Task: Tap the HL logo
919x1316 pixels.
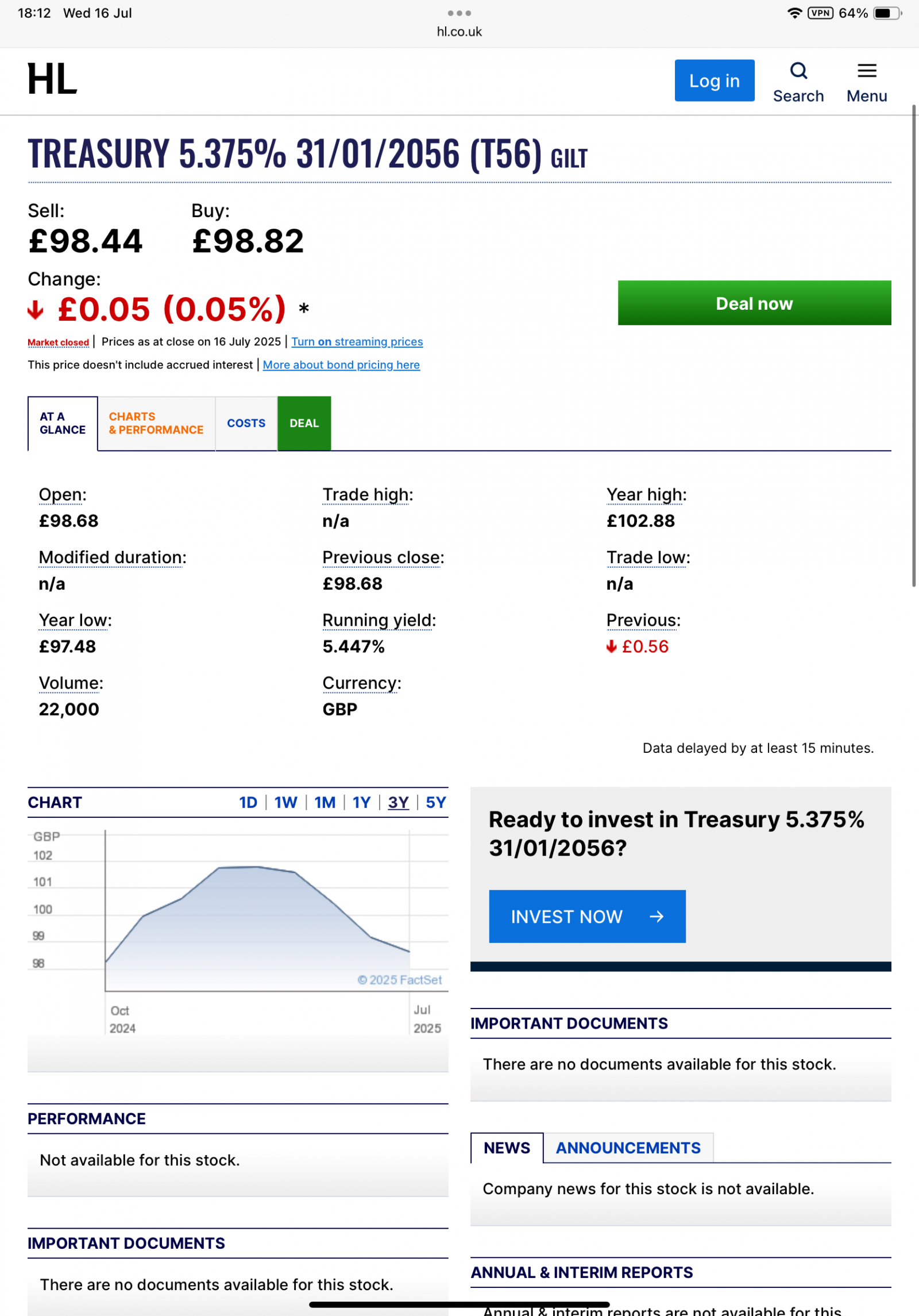Action: tap(52, 79)
